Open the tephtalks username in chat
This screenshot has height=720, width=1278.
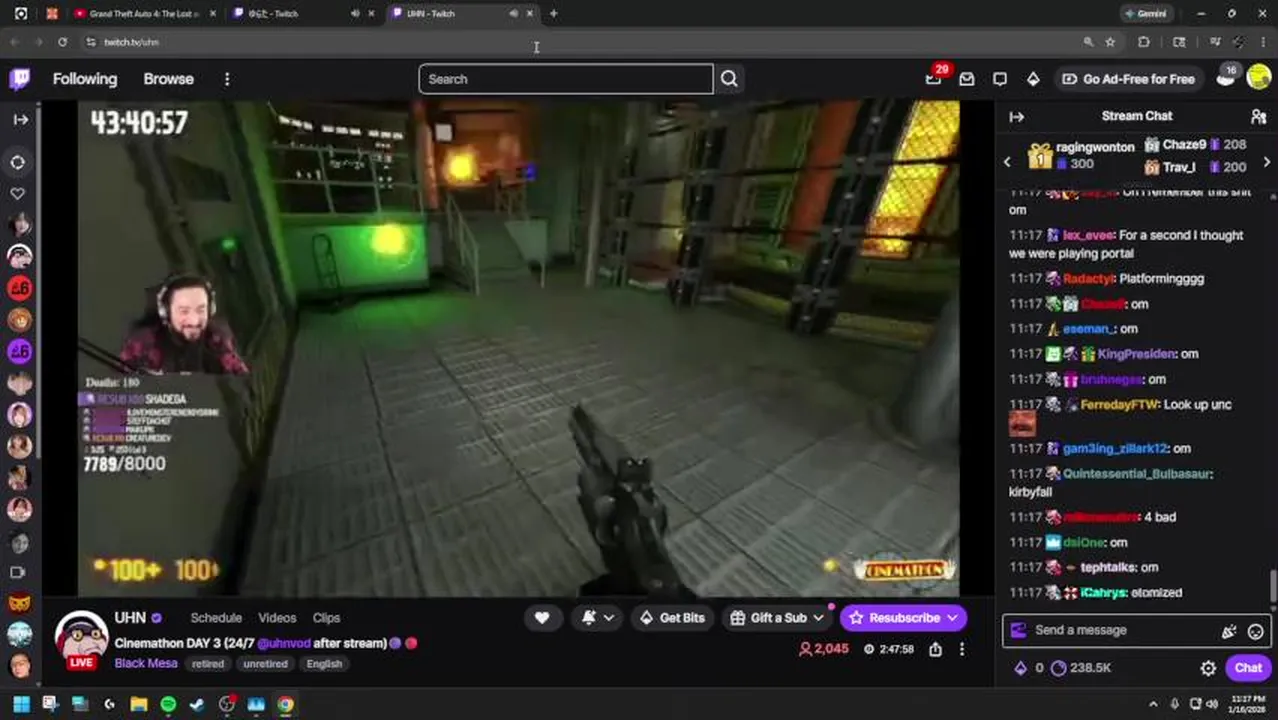pyautogui.click(x=1108, y=567)
